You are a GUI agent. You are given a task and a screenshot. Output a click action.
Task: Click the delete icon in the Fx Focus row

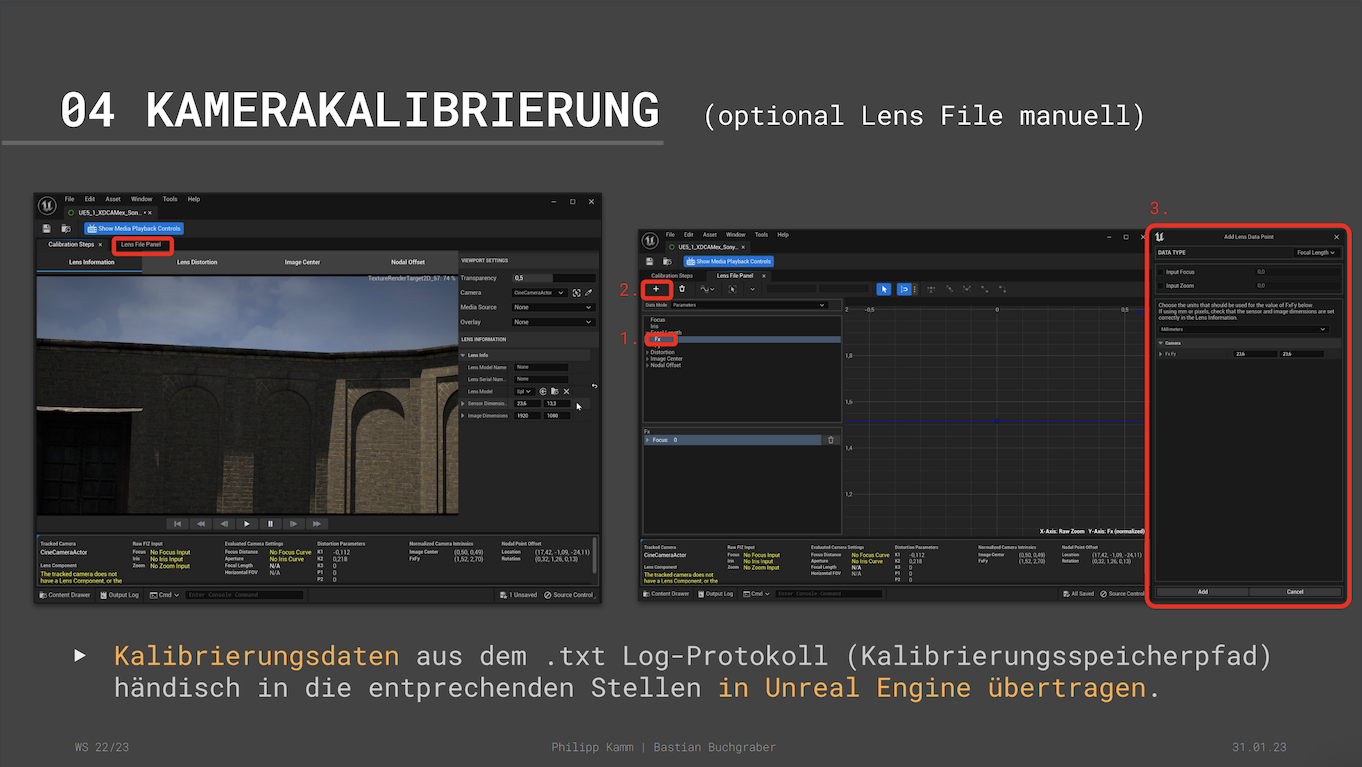(x=830, y=440)
